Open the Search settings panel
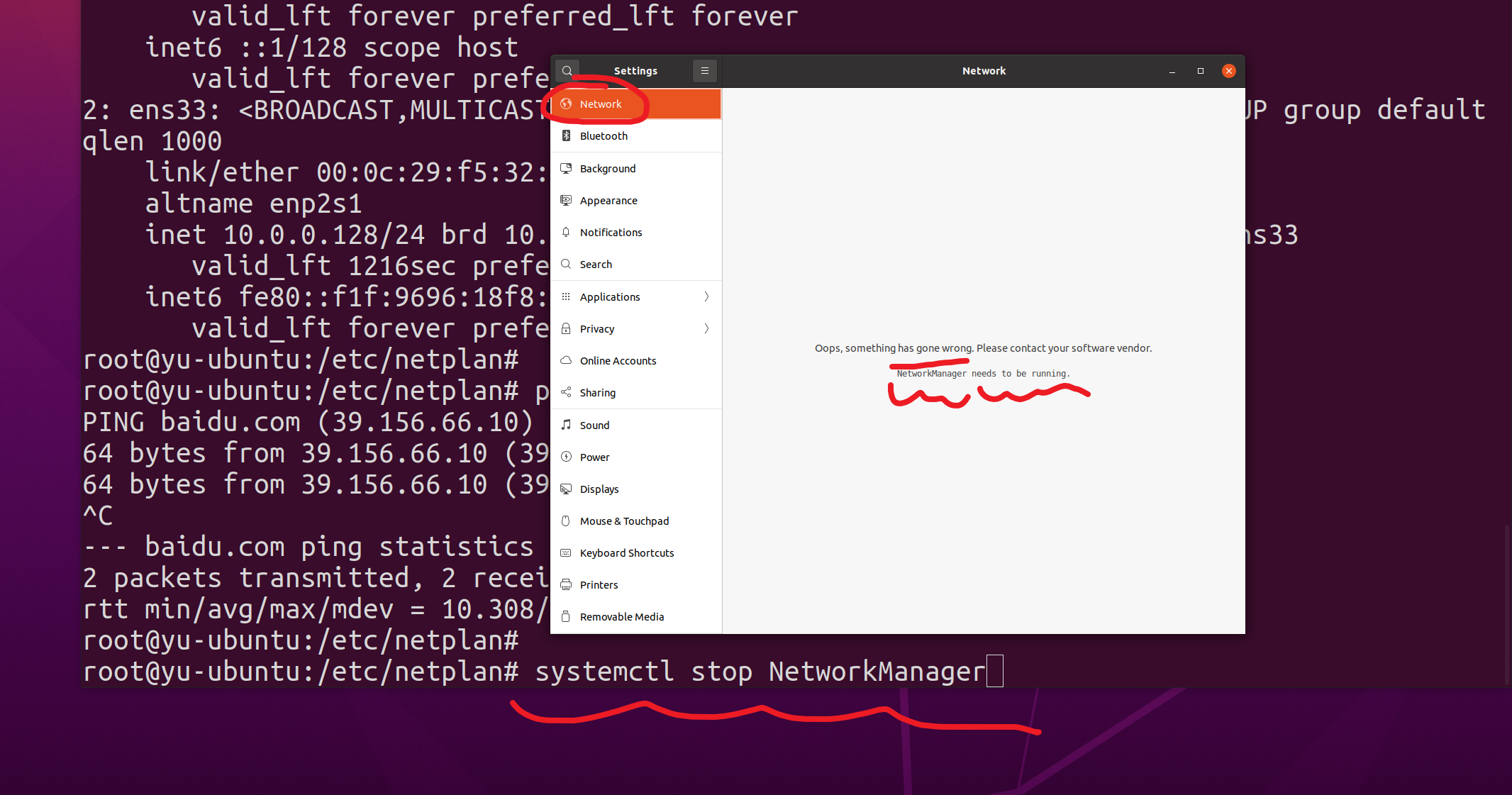The image size is (1512, 795). [x=636, y=265]
